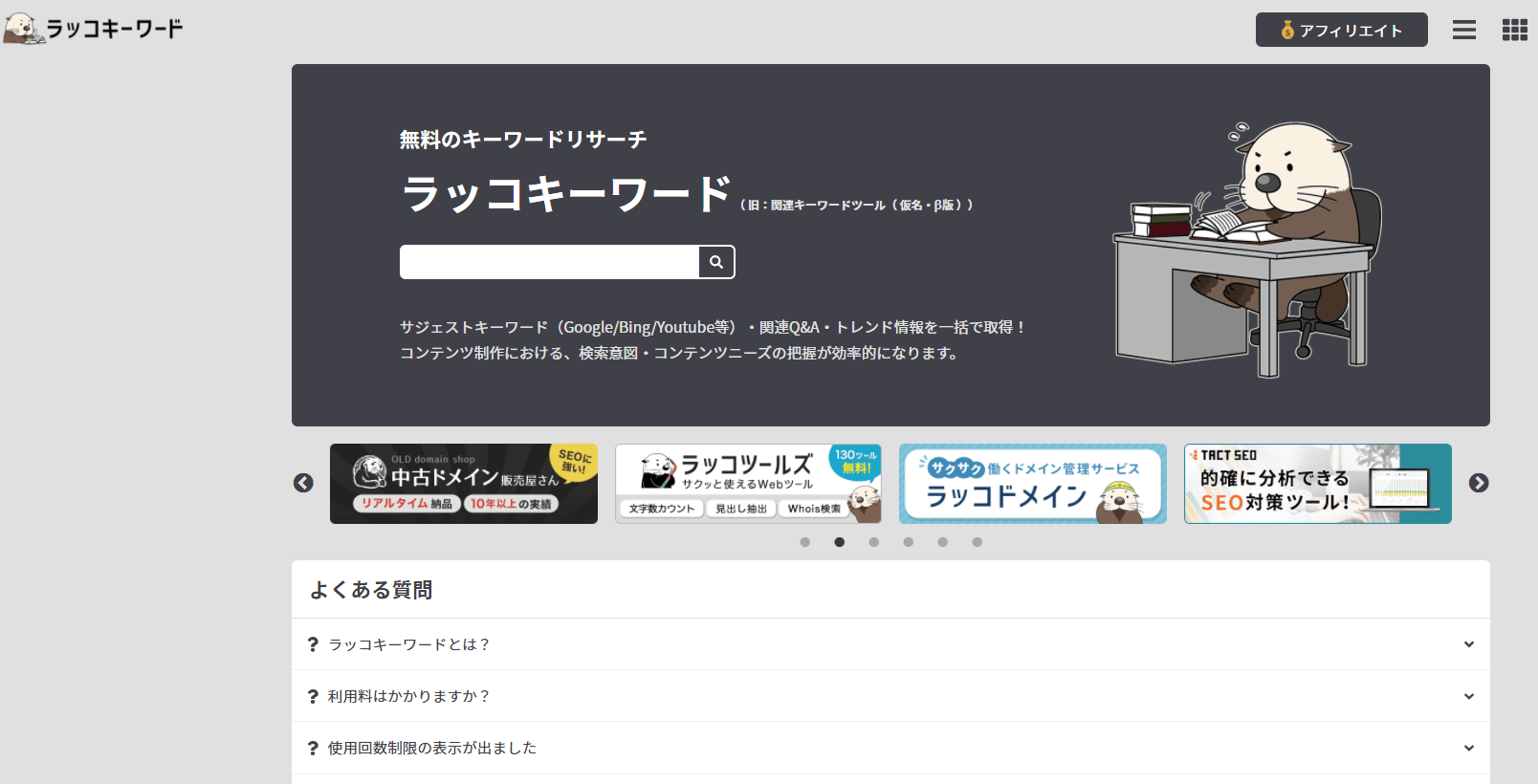Open the アフィリエイト button
1538x784 pixels.
(x=1341, y=30)
